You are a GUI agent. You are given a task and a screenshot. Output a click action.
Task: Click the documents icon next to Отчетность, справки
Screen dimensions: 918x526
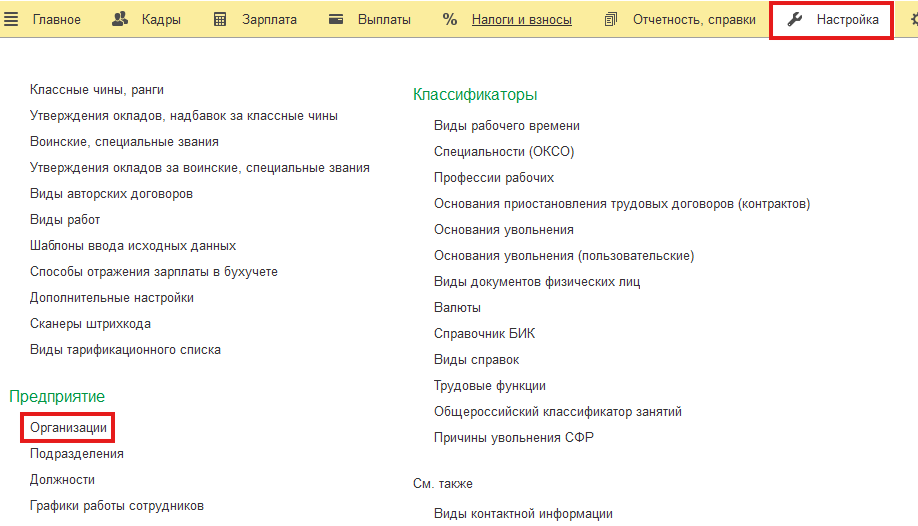pyautogui.click(x=611, y=19)
